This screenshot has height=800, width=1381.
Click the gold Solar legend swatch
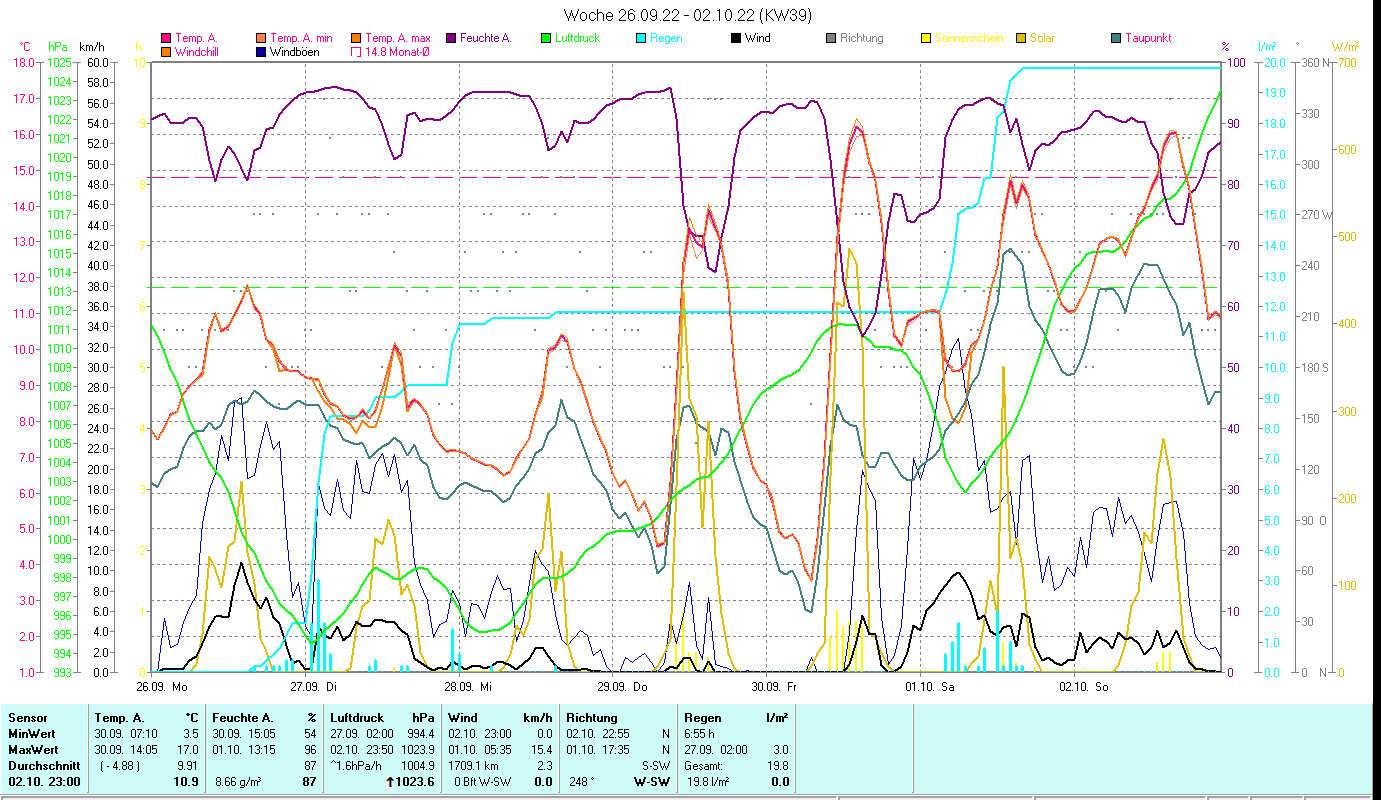tap(1021, 38)
